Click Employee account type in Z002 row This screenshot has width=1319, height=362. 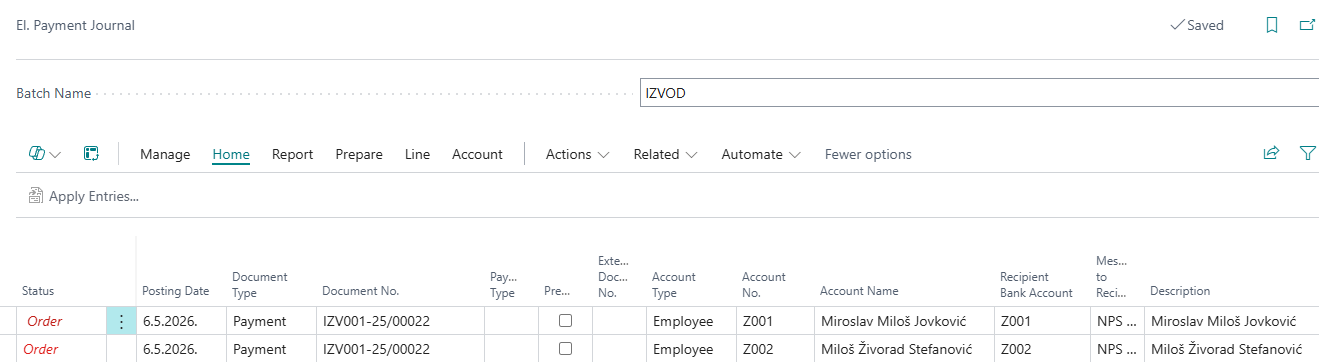(682, 349)
